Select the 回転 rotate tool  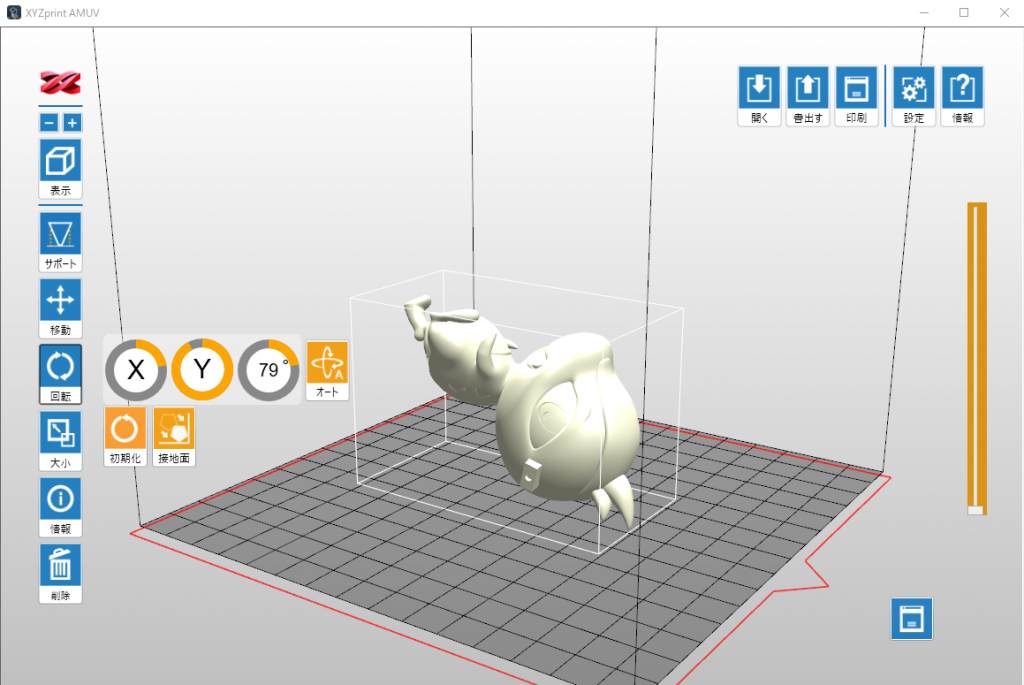tap(60, 374)
